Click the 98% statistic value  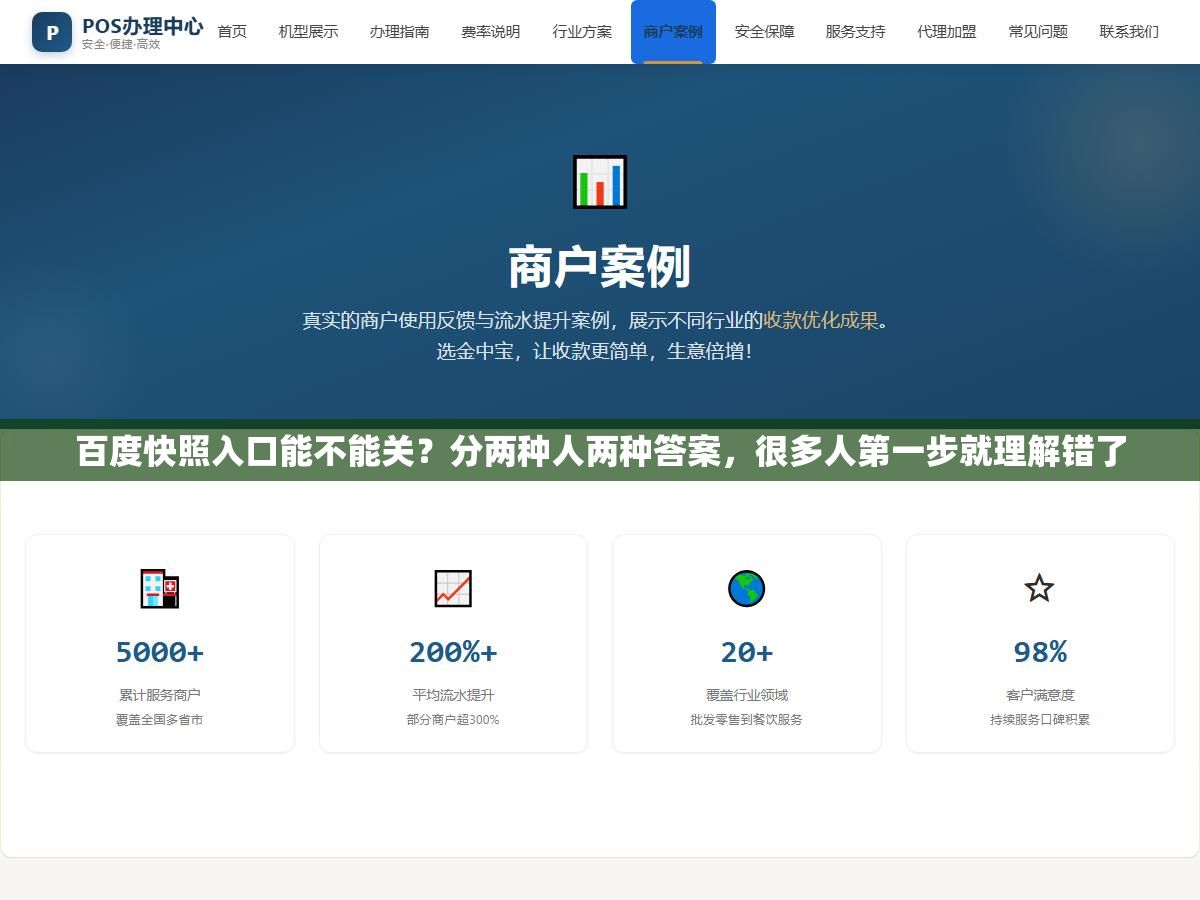pyautogui.click(x=1040, y=652)
